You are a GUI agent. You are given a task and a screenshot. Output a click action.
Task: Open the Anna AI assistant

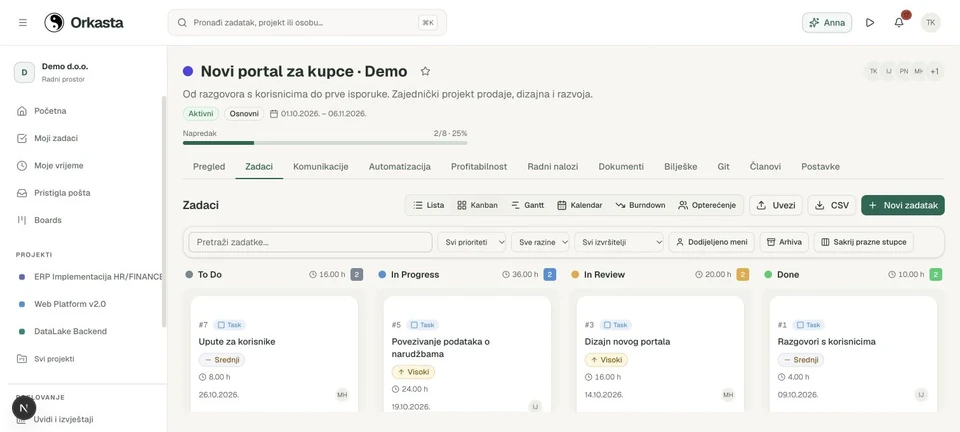pyautogui.click(x=827, y=23)
